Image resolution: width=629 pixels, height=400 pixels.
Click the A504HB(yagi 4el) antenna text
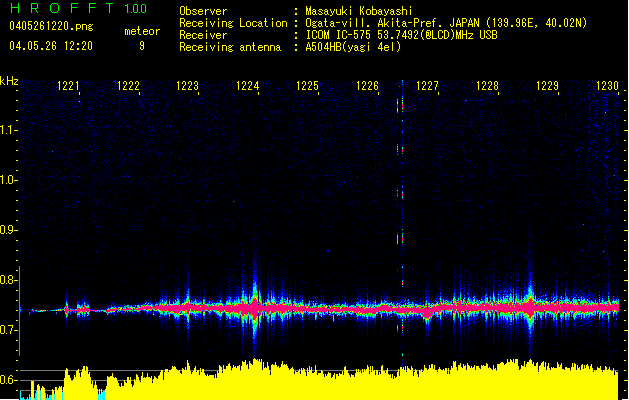(353, 47)
